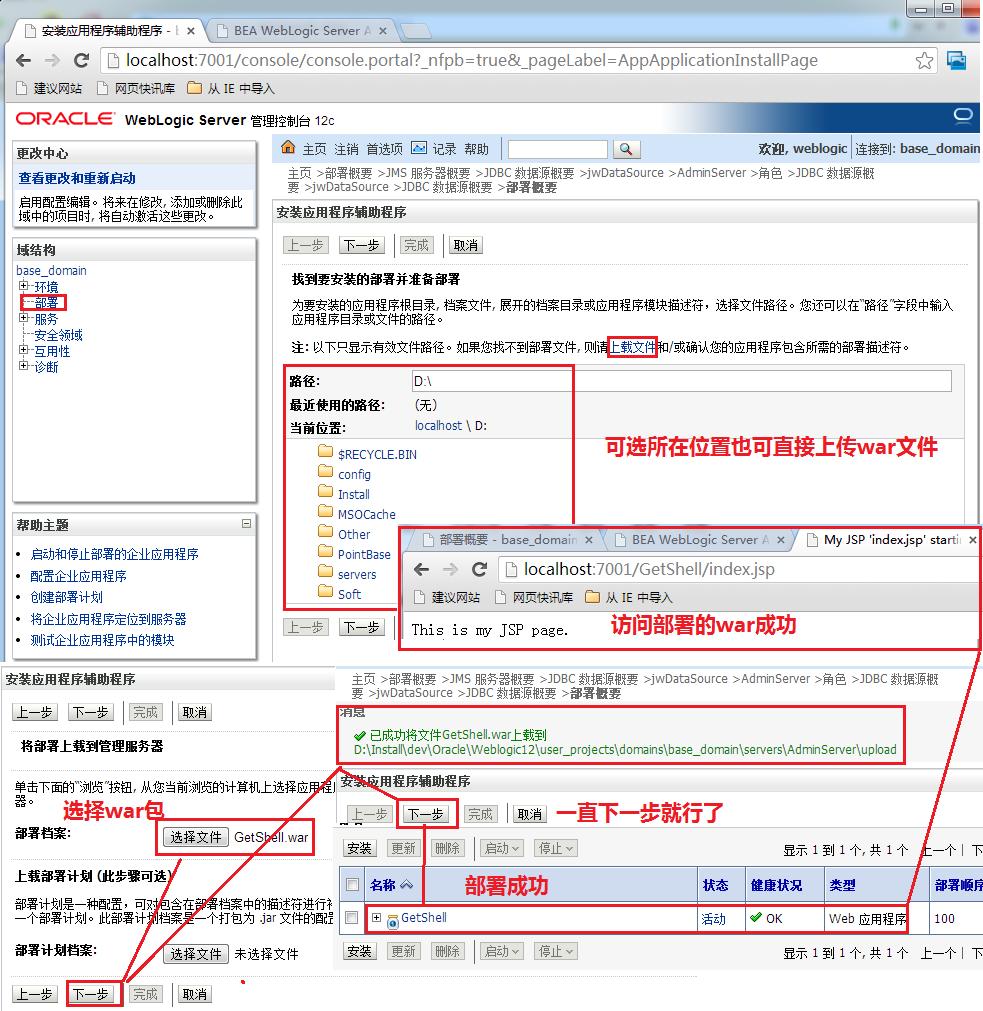This screenshot has height=1011, width=983.
Task: Expand the GetShell deployment row
Action: click(x=376, y=917)
